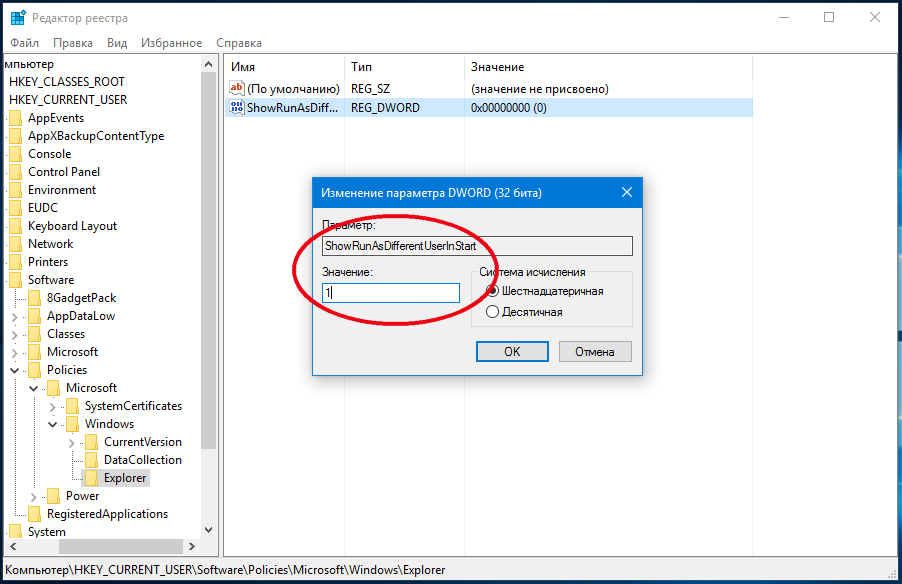Viewport: 902px width, 584px height.
Task: Open the Избранное menu
Action: click(172, 43)
